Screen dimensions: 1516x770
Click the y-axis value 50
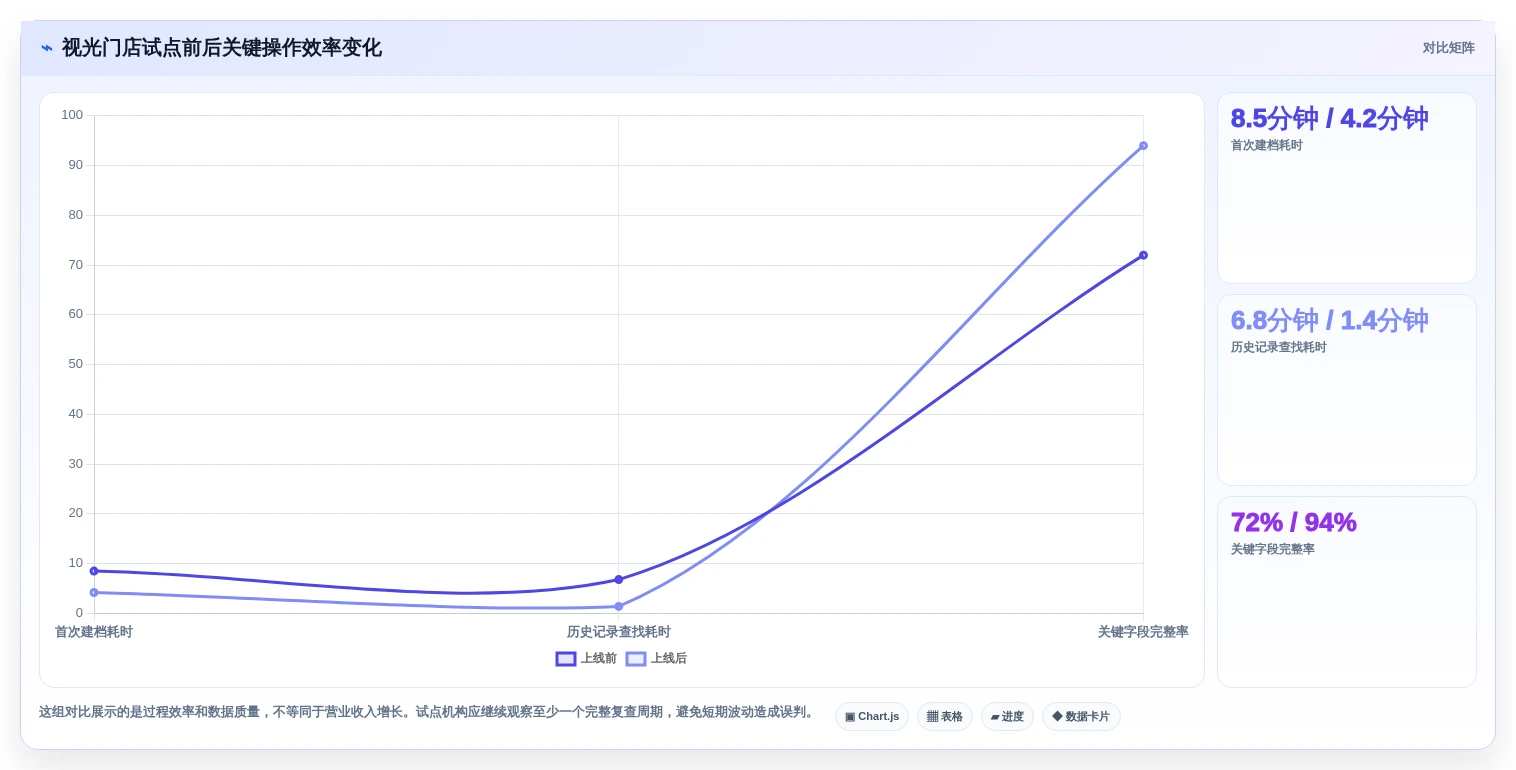tap(76, 364)
